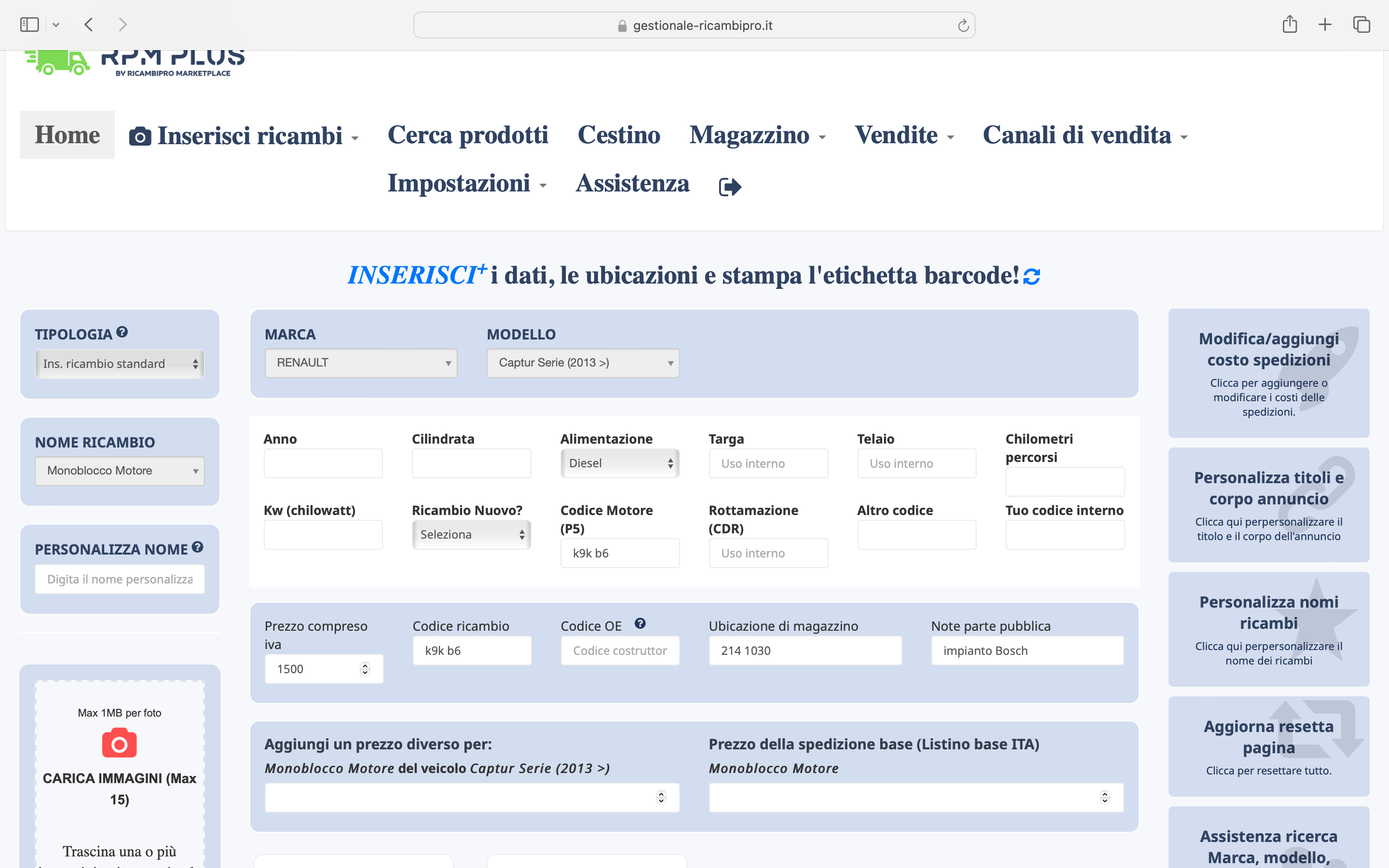Screen dimensions: 1389x868
Task: Click the browser forward arrow
Action: 122,25
